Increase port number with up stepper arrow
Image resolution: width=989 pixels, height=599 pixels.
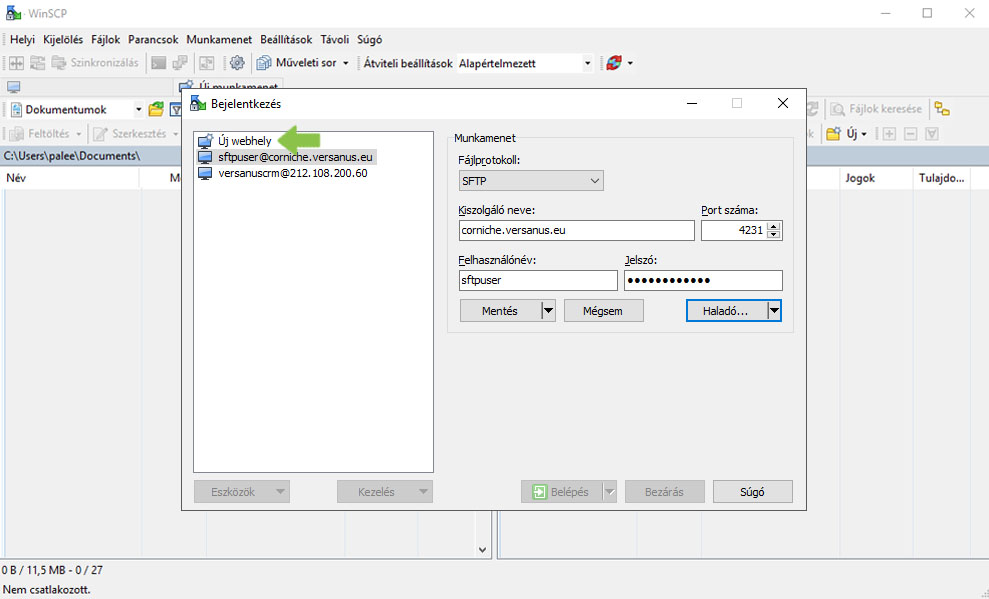[774, 226]
